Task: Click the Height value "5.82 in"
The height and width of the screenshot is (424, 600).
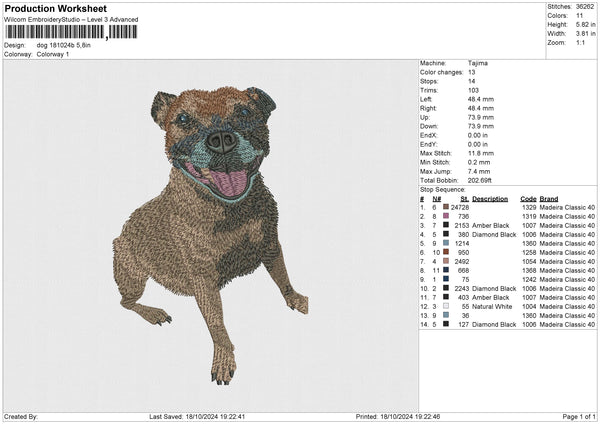Action: 585,24
